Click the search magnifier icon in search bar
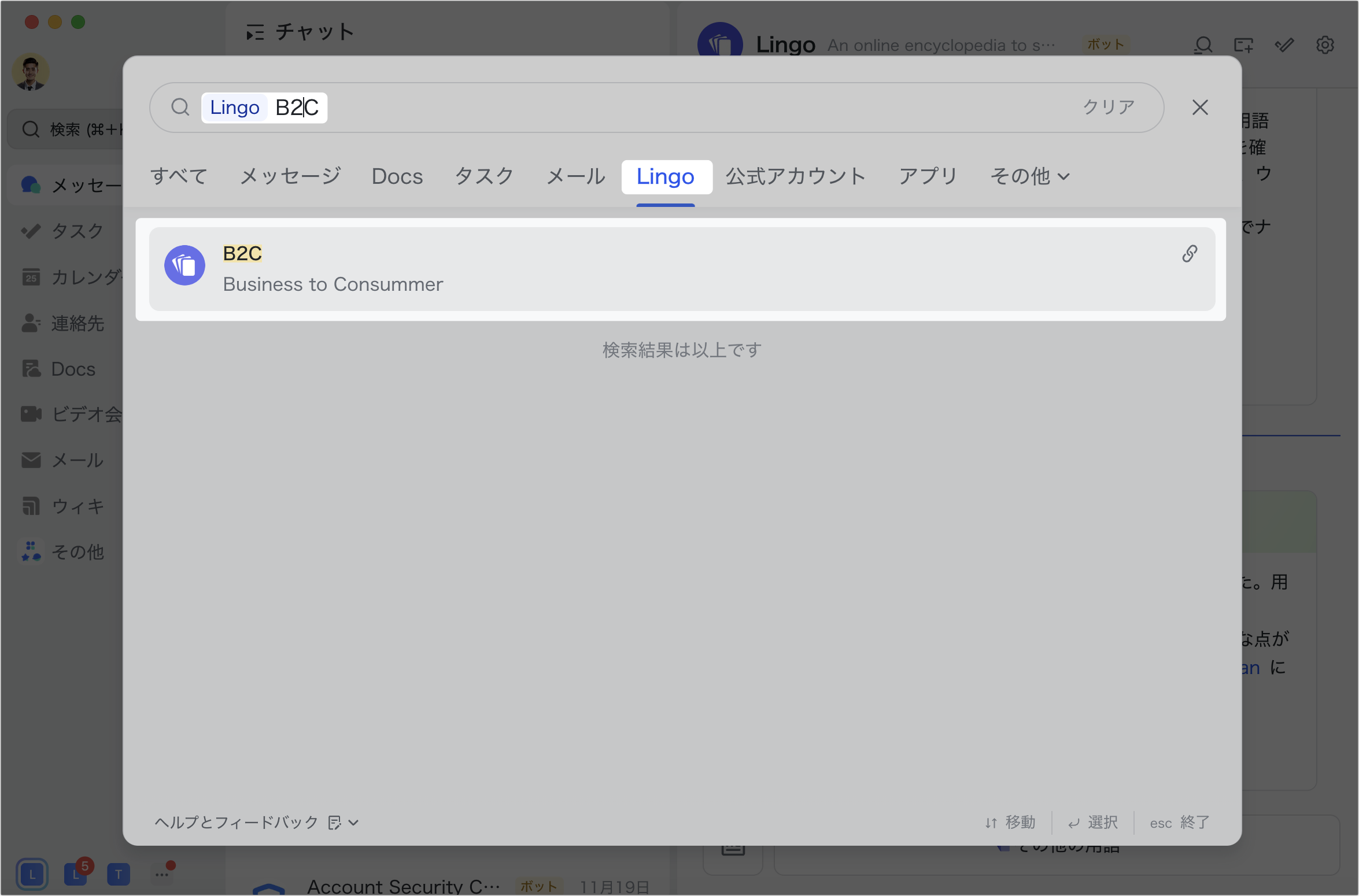 pyautogui.click(x=180, y=108)
